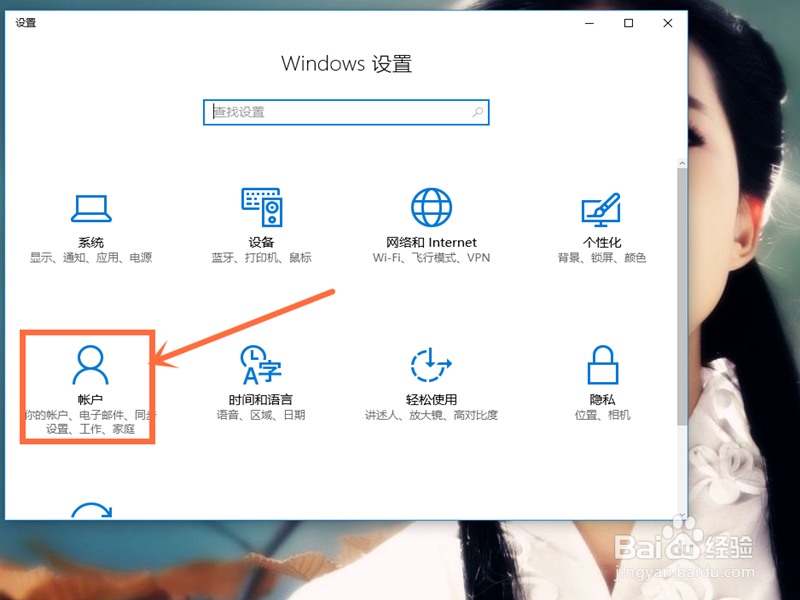Screen dimensions: 800x600
Task: Click the 时间和语言 label
Action: [x=261, y=399]
